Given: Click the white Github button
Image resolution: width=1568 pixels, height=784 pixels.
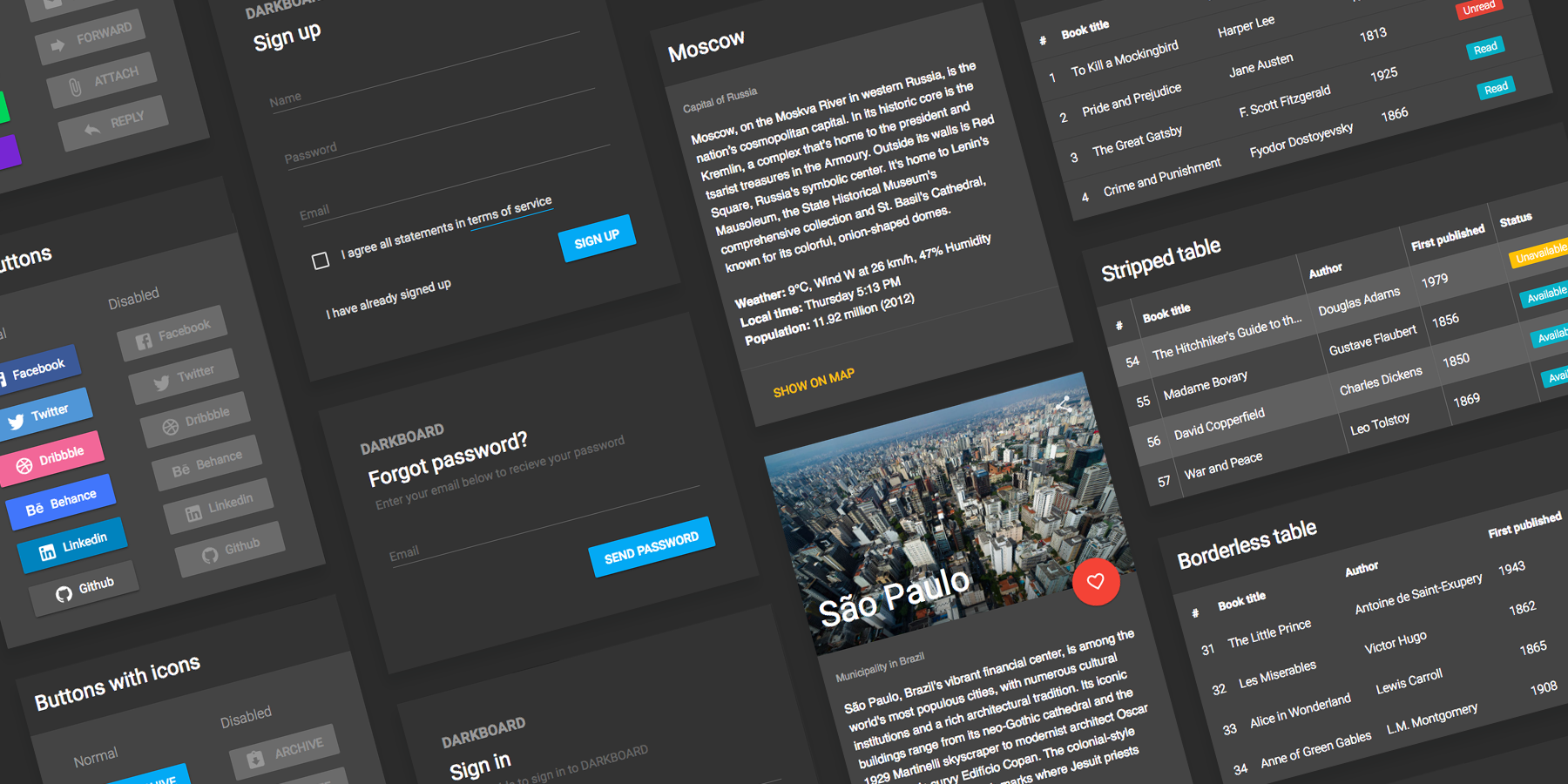Looking at the screenshot, I should [x=84, y=588].
